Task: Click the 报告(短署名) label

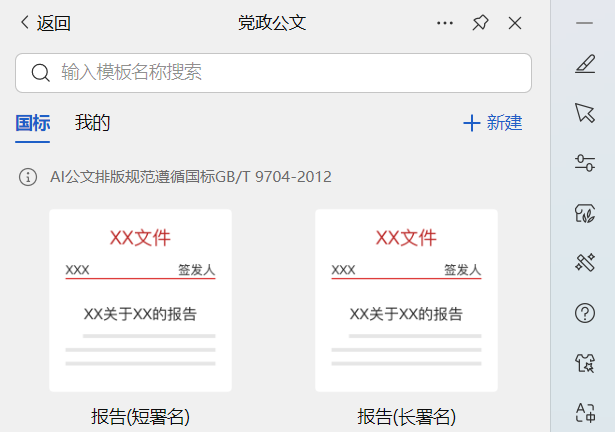Action: point(140,416)
